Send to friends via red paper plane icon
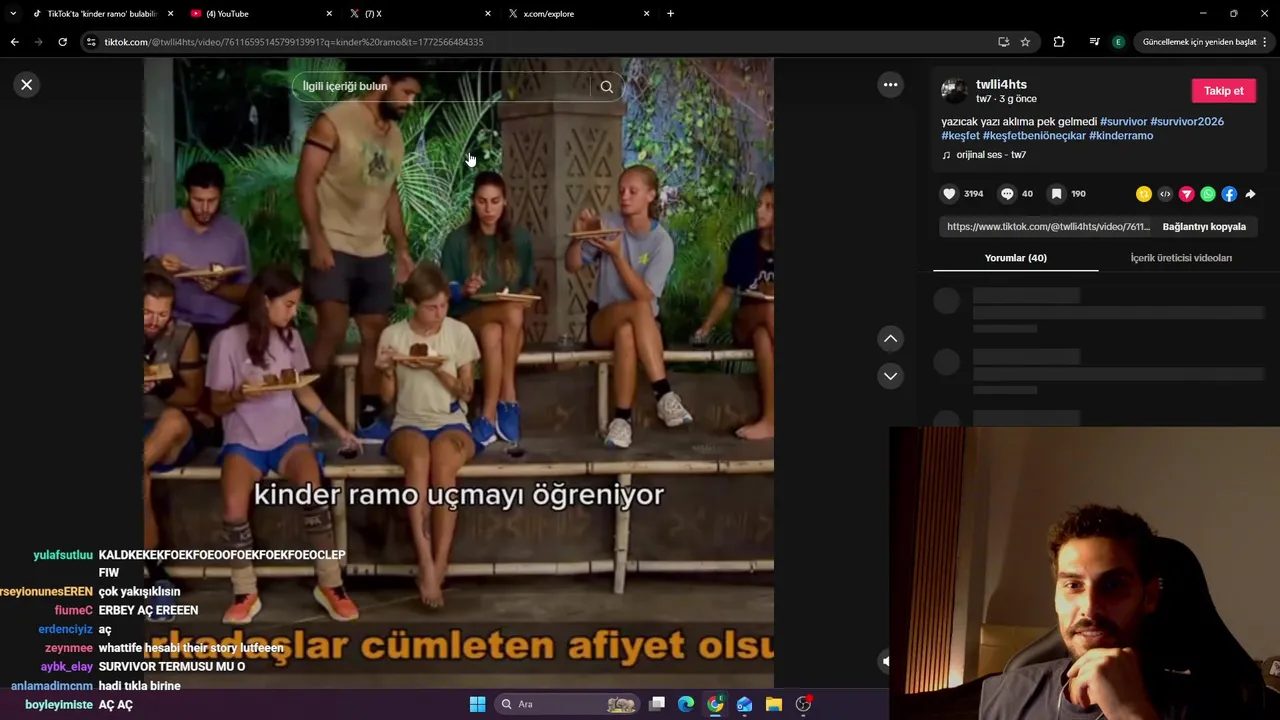Viewport: 1280px width, 720px height. (1186, 194)
